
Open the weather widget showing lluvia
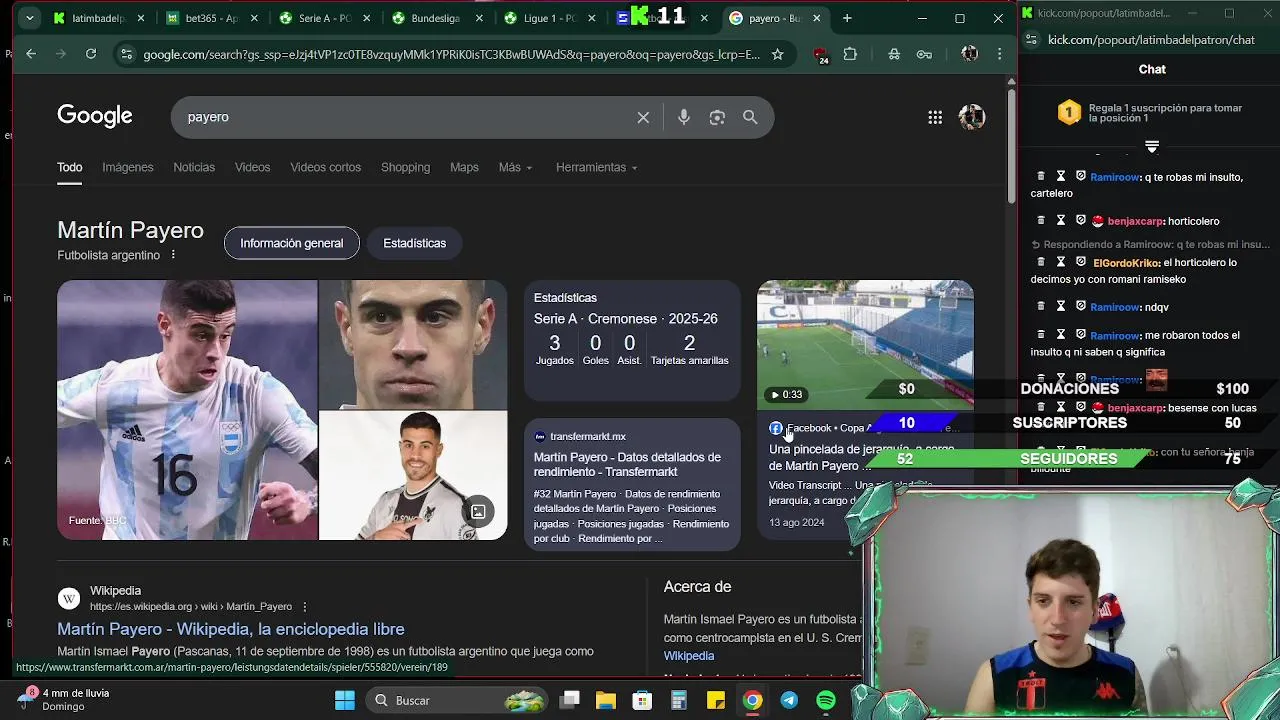(64, 699)
